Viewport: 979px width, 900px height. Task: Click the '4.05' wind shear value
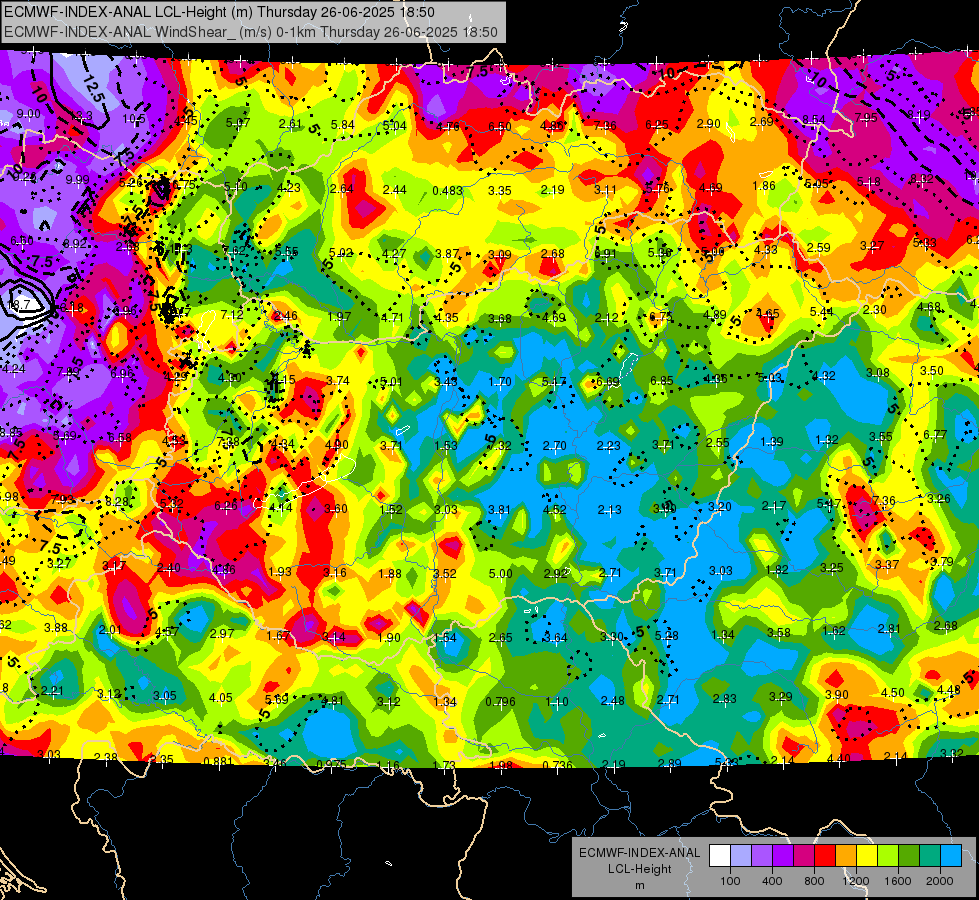(x=220, y=698)
